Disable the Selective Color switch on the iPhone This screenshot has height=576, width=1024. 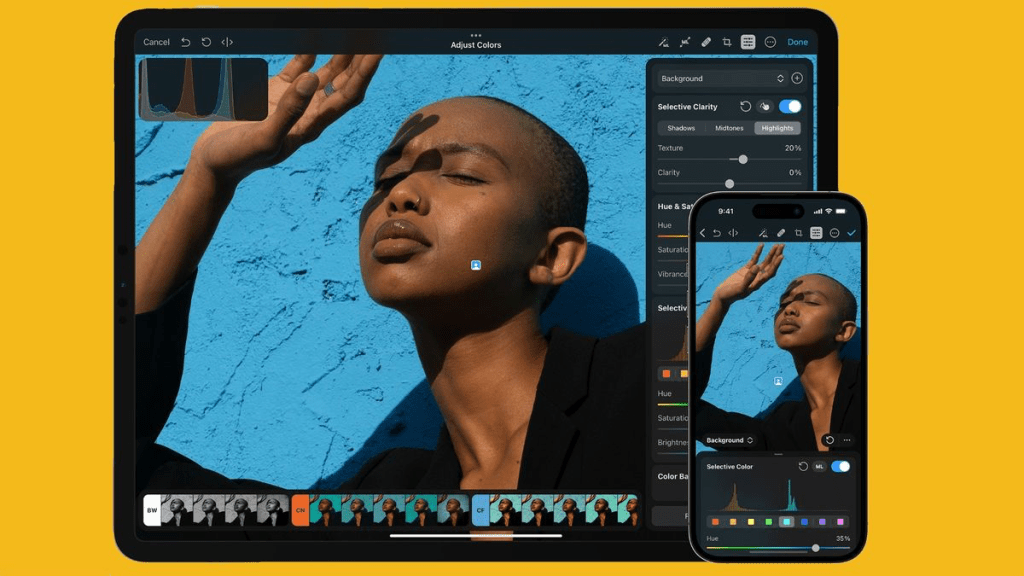click(840, 466)
